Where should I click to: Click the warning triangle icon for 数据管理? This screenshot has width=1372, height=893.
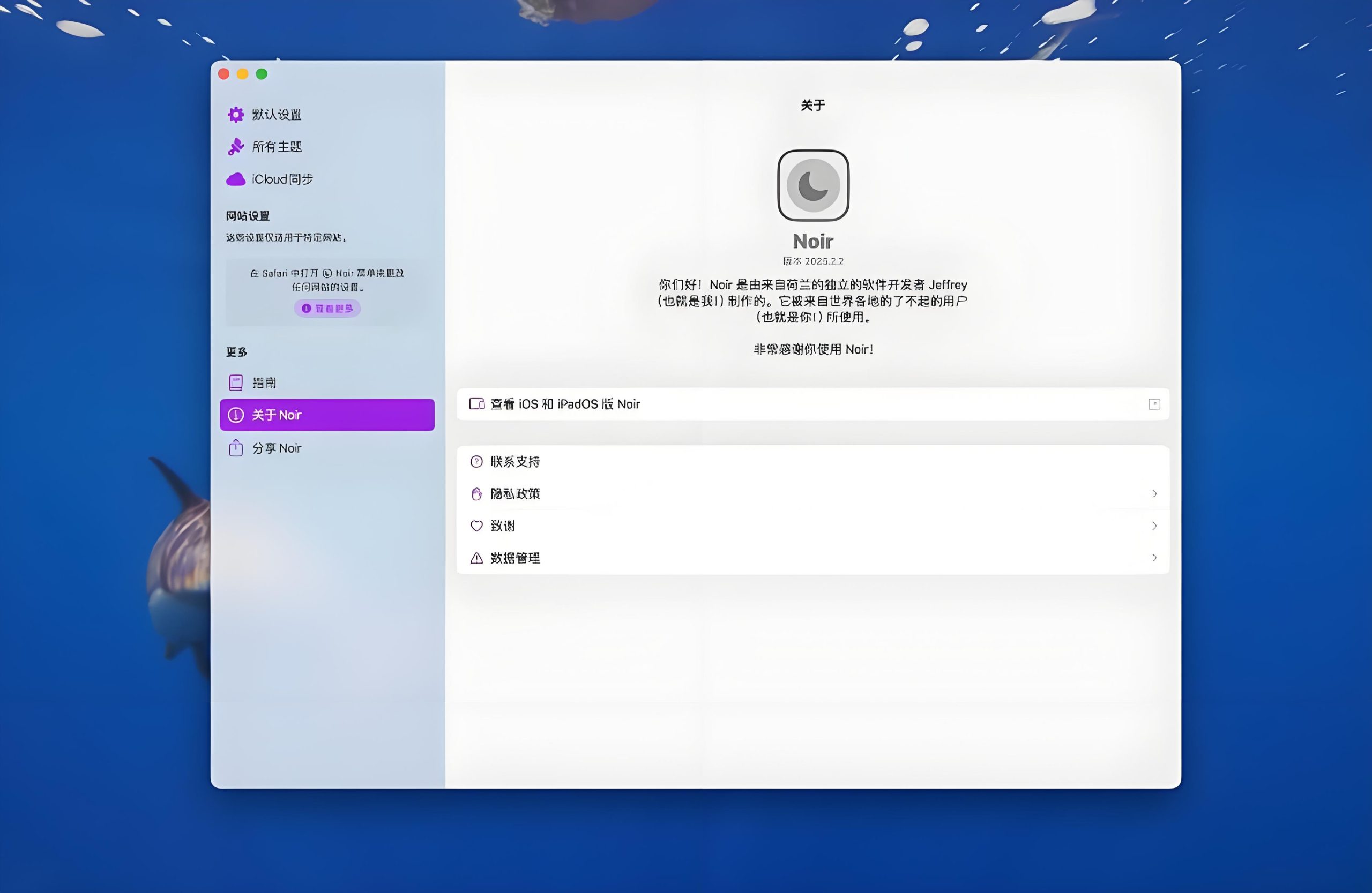(476, 558)
